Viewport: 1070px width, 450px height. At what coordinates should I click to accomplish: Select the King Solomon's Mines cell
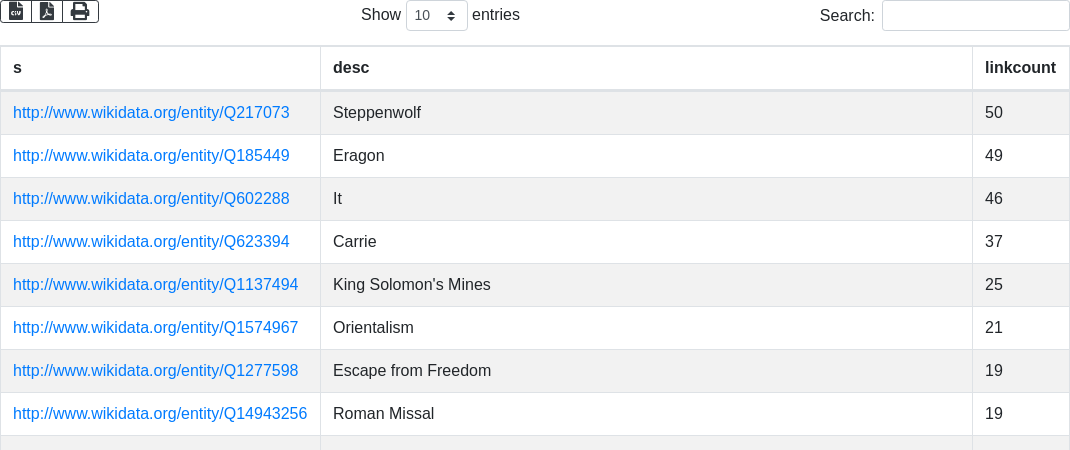click(x=646, y=285)
